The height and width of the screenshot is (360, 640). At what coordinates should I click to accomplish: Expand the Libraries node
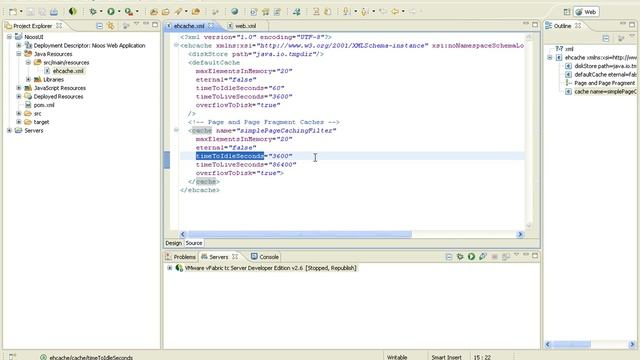(28, 80)
